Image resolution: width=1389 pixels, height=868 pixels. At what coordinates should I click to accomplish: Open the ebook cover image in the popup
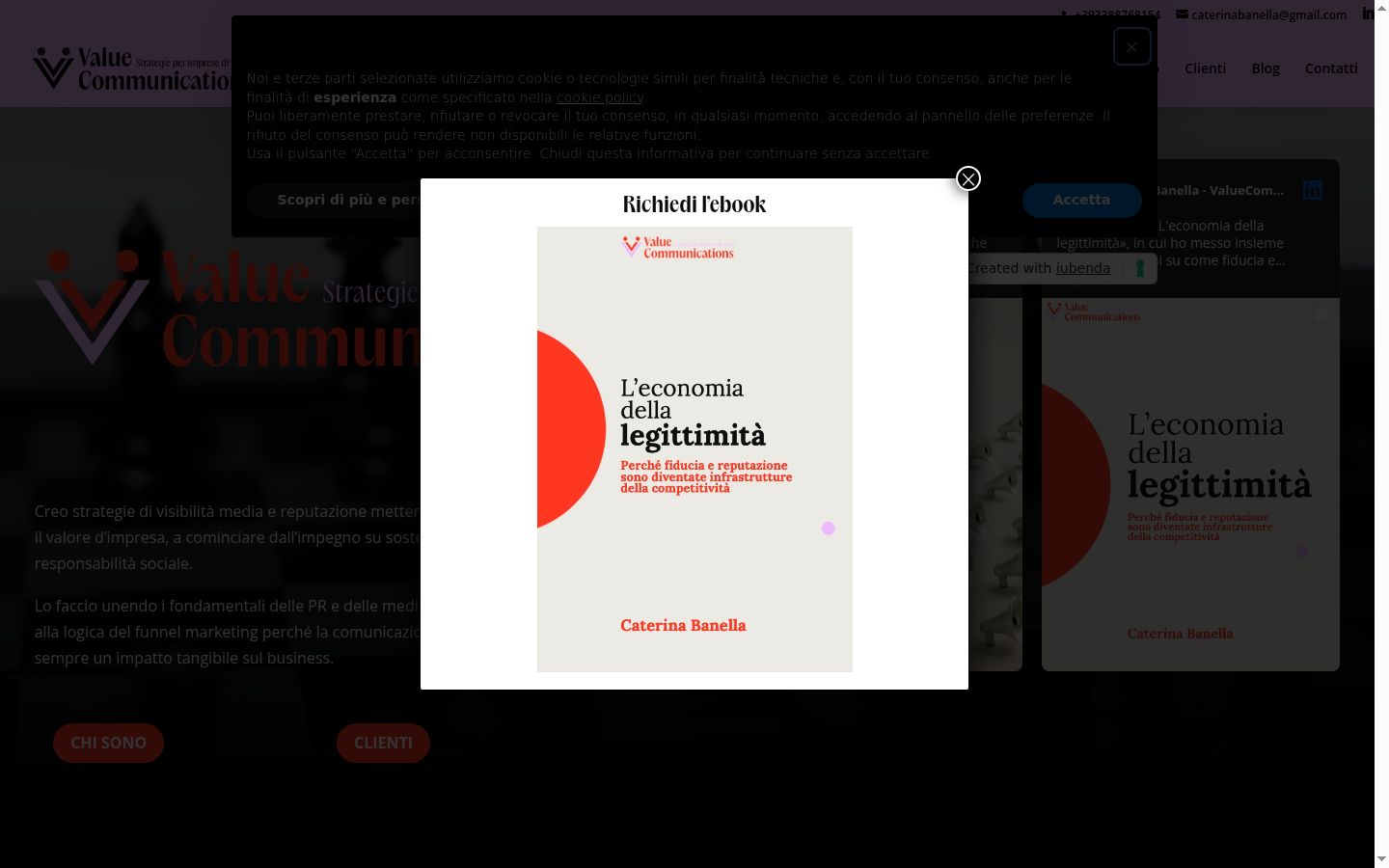694,449
